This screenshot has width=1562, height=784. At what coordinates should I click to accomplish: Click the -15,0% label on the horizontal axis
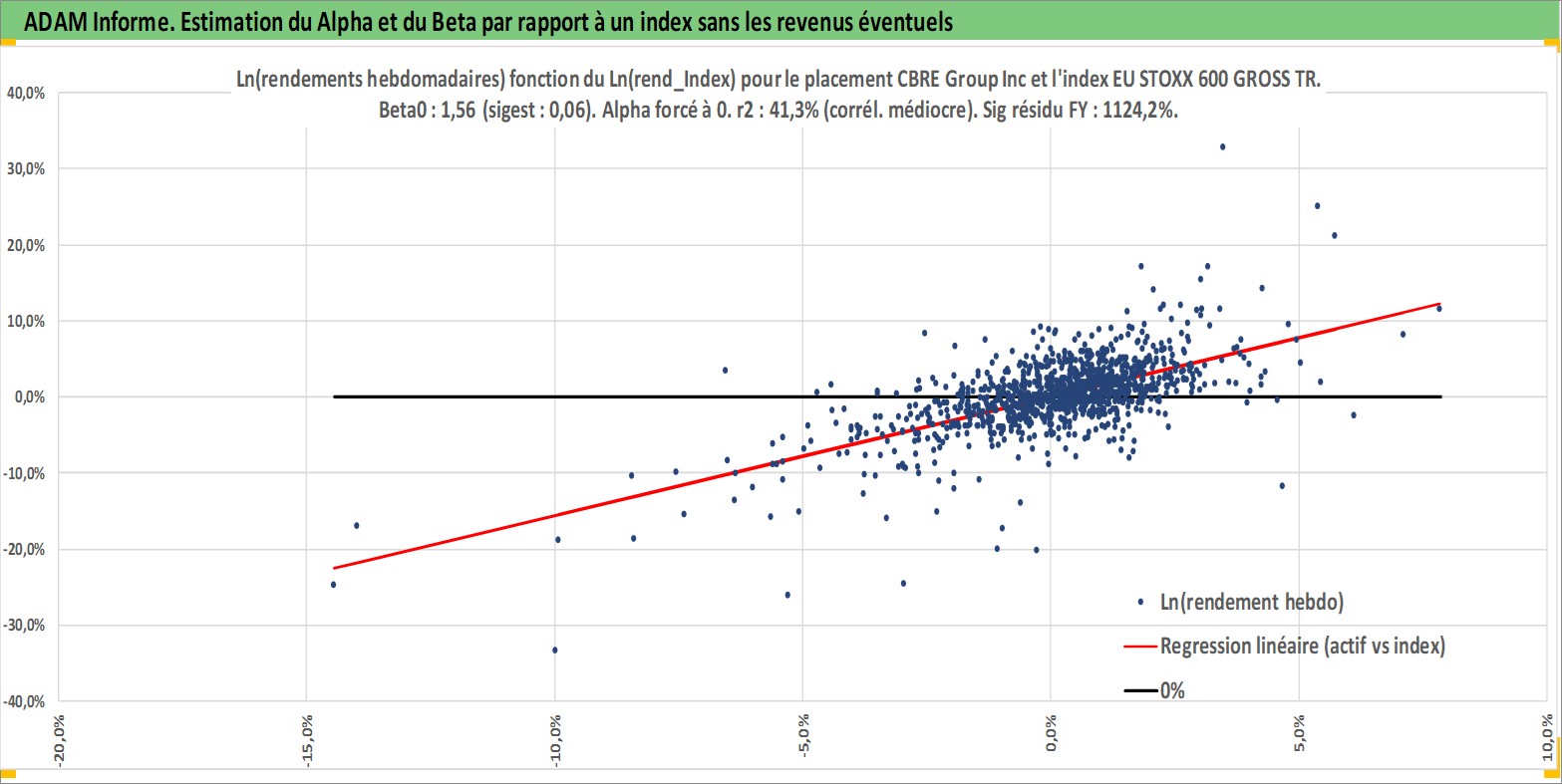pos(305,736)
